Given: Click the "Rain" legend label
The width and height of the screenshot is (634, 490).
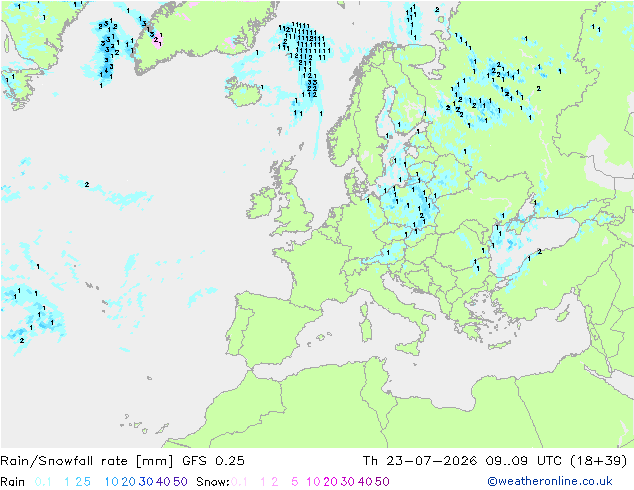Looking at the screenshot, I should (13, 482).
